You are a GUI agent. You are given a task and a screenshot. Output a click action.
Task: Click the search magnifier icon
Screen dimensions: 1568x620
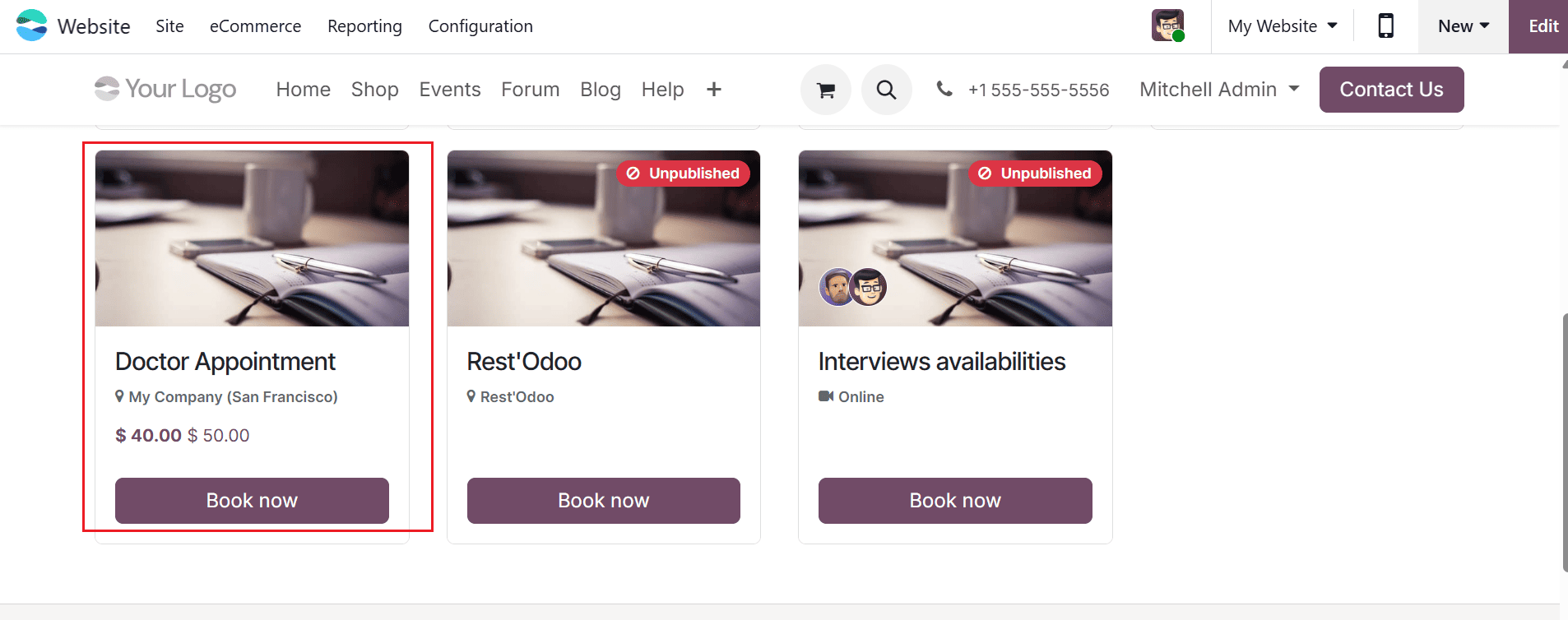[x=886, y=89]
